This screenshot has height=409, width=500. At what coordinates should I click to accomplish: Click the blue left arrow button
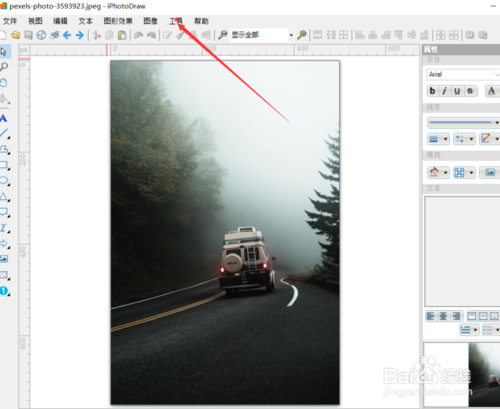(x=67, y=35)
